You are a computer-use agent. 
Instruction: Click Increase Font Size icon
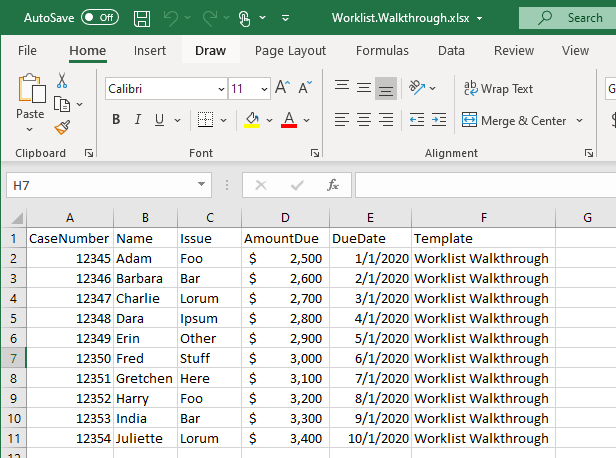point(282,87)
